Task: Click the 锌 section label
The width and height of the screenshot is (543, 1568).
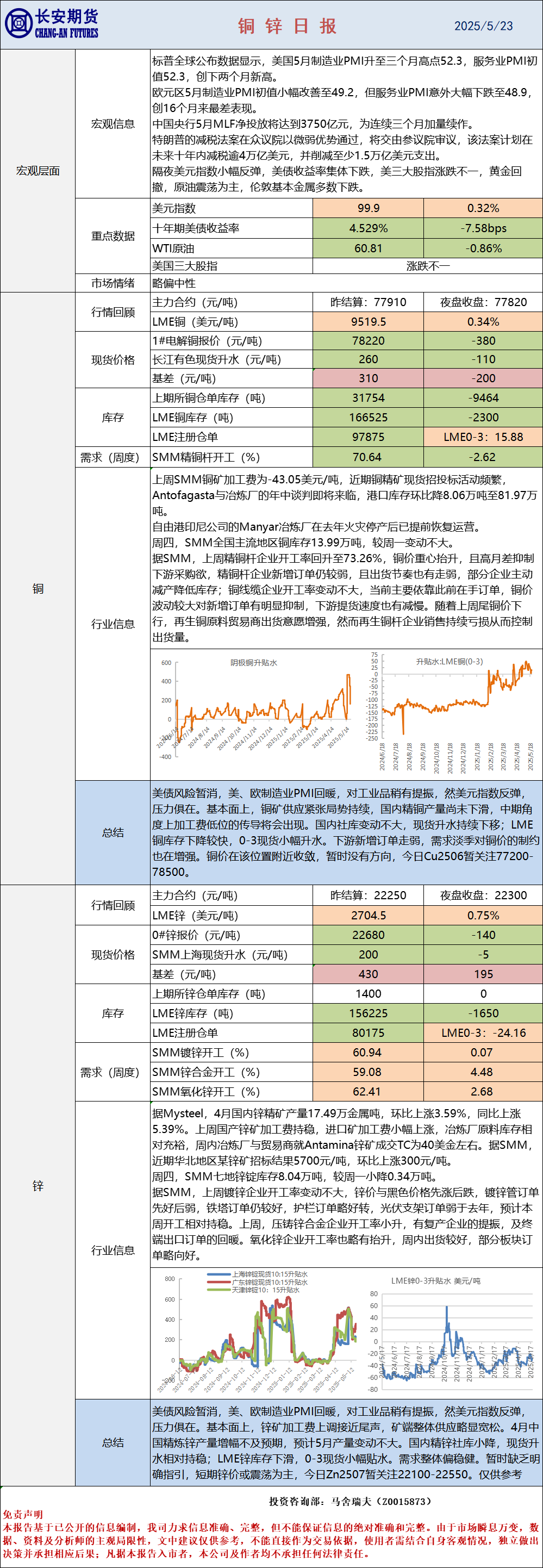Action: pos(38,1186)
